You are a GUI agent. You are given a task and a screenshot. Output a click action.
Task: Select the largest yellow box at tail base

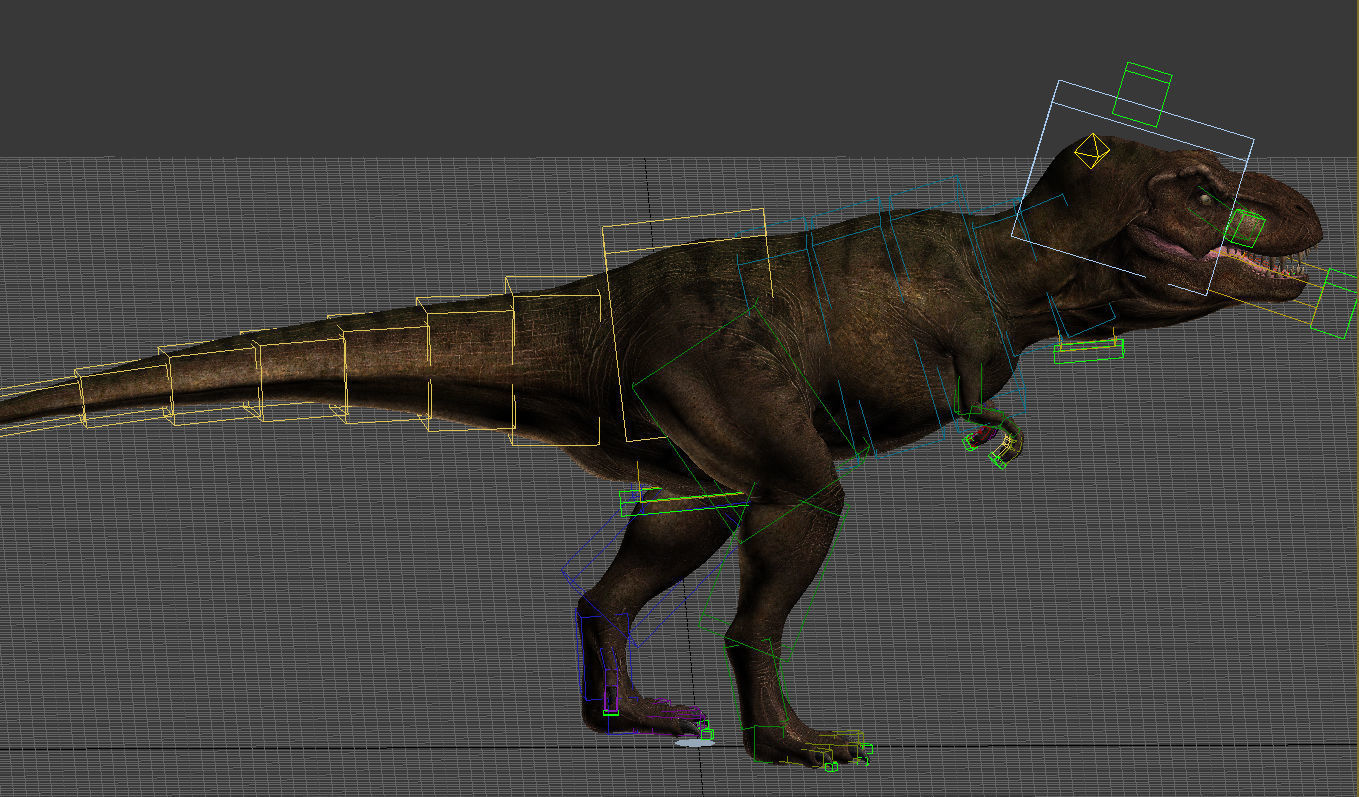coord(685,326)
